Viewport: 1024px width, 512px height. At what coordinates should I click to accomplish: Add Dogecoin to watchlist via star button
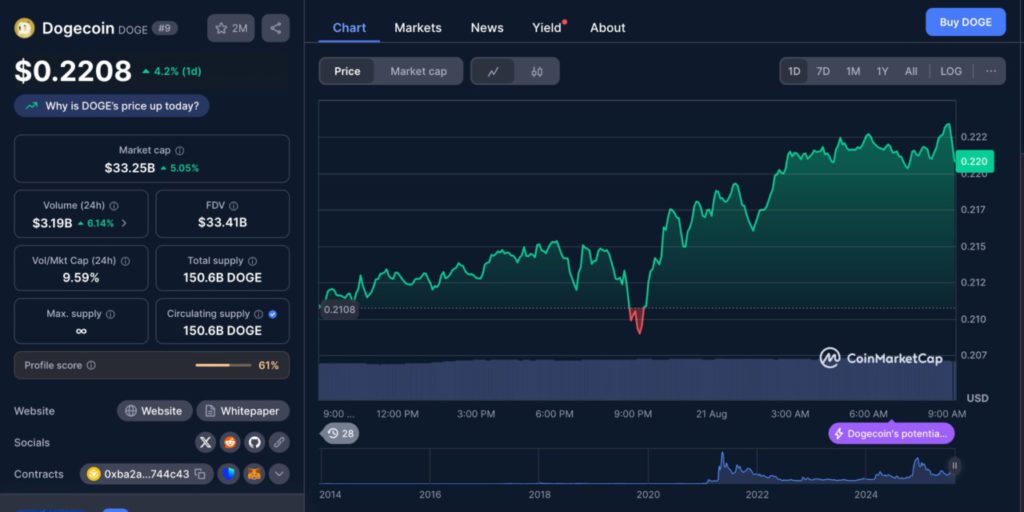(231, 28)
